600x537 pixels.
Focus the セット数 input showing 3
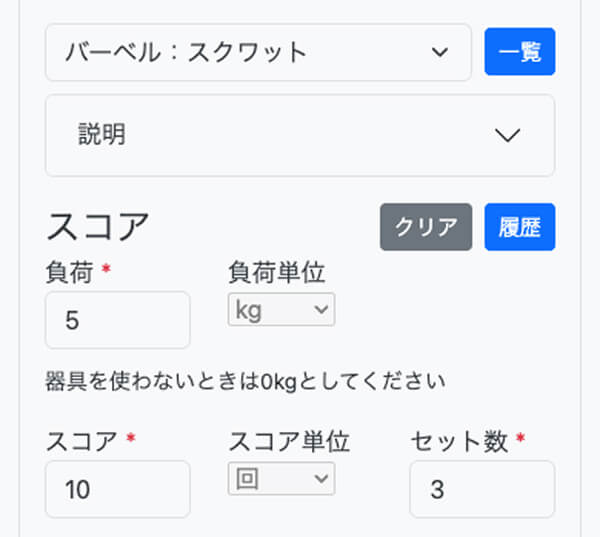click(x=481, y=489)
